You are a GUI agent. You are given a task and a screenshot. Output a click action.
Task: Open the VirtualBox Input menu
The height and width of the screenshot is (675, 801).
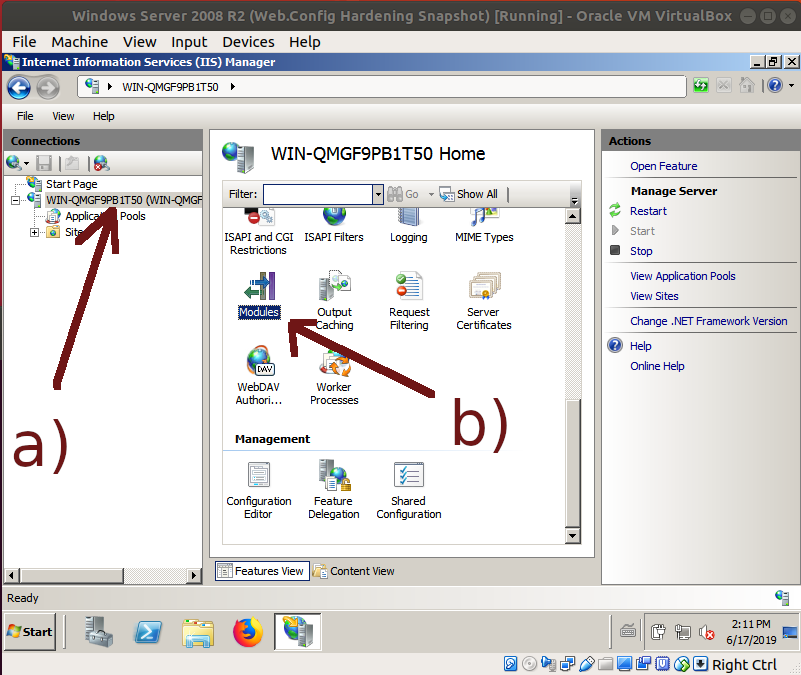click(189, 42)
